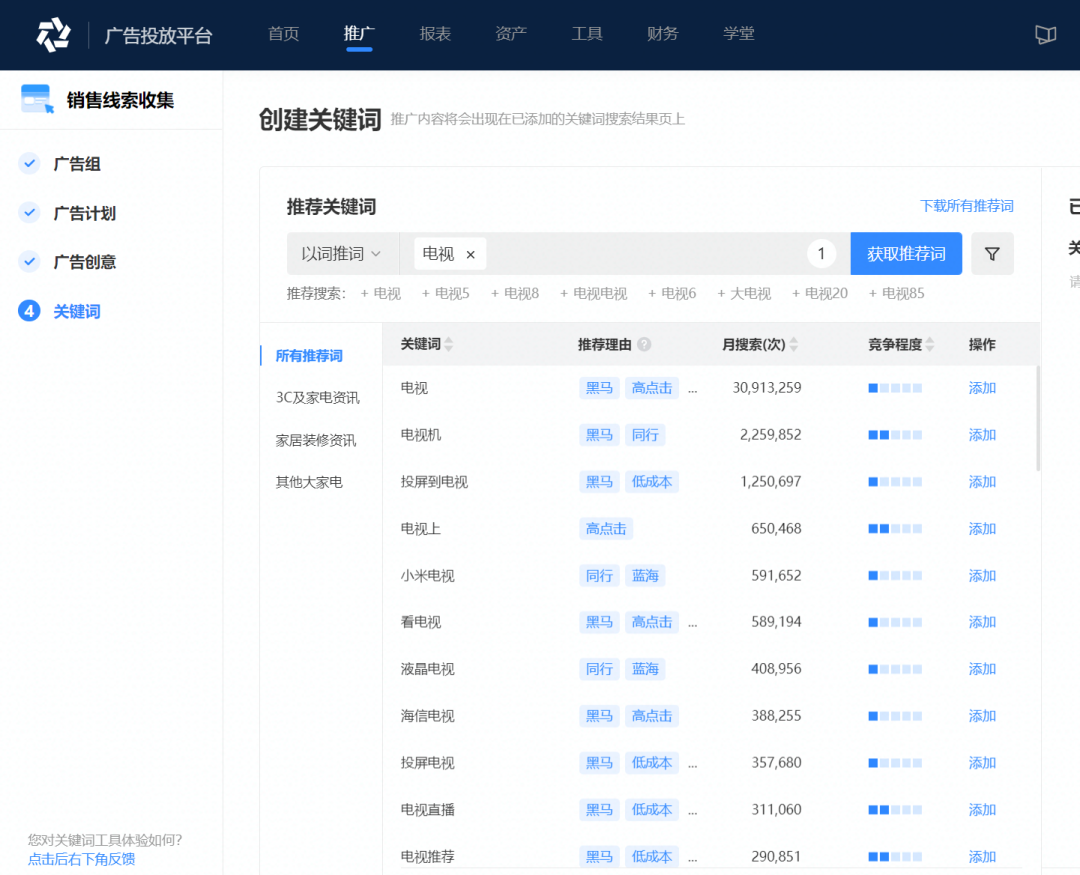Open the book help icon in header
Screen dimensions: 1080x875
click(x=1045, y=35)
